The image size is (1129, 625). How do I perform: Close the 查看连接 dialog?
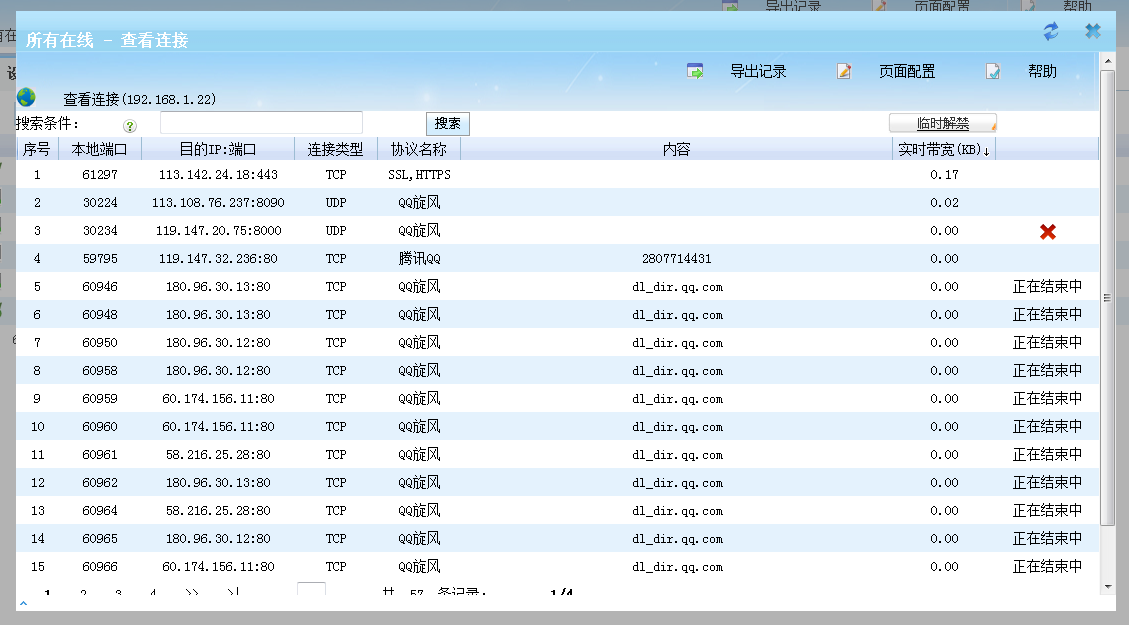click(1093, 32)
